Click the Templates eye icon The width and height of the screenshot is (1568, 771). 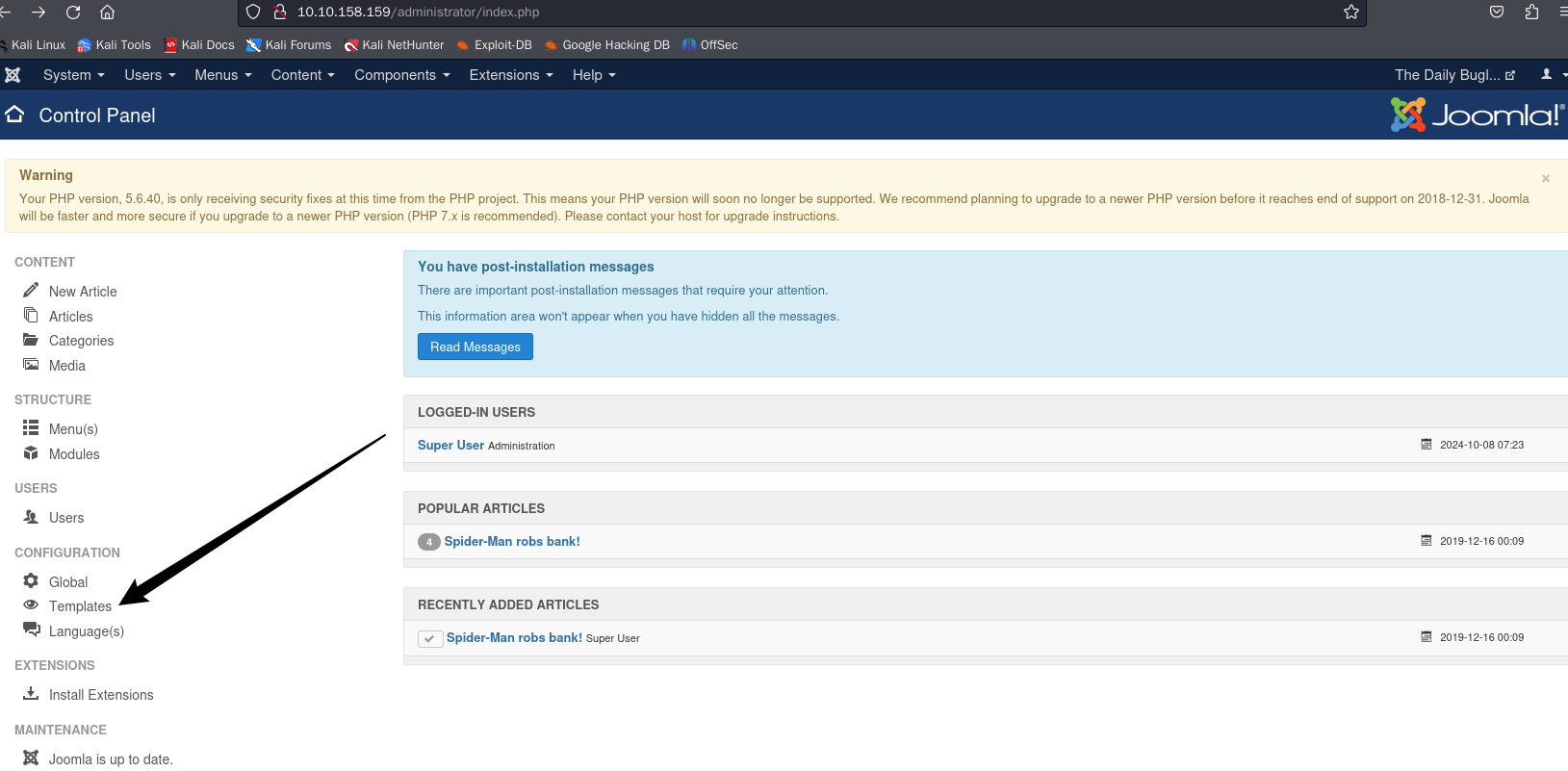tap(31, 605)
